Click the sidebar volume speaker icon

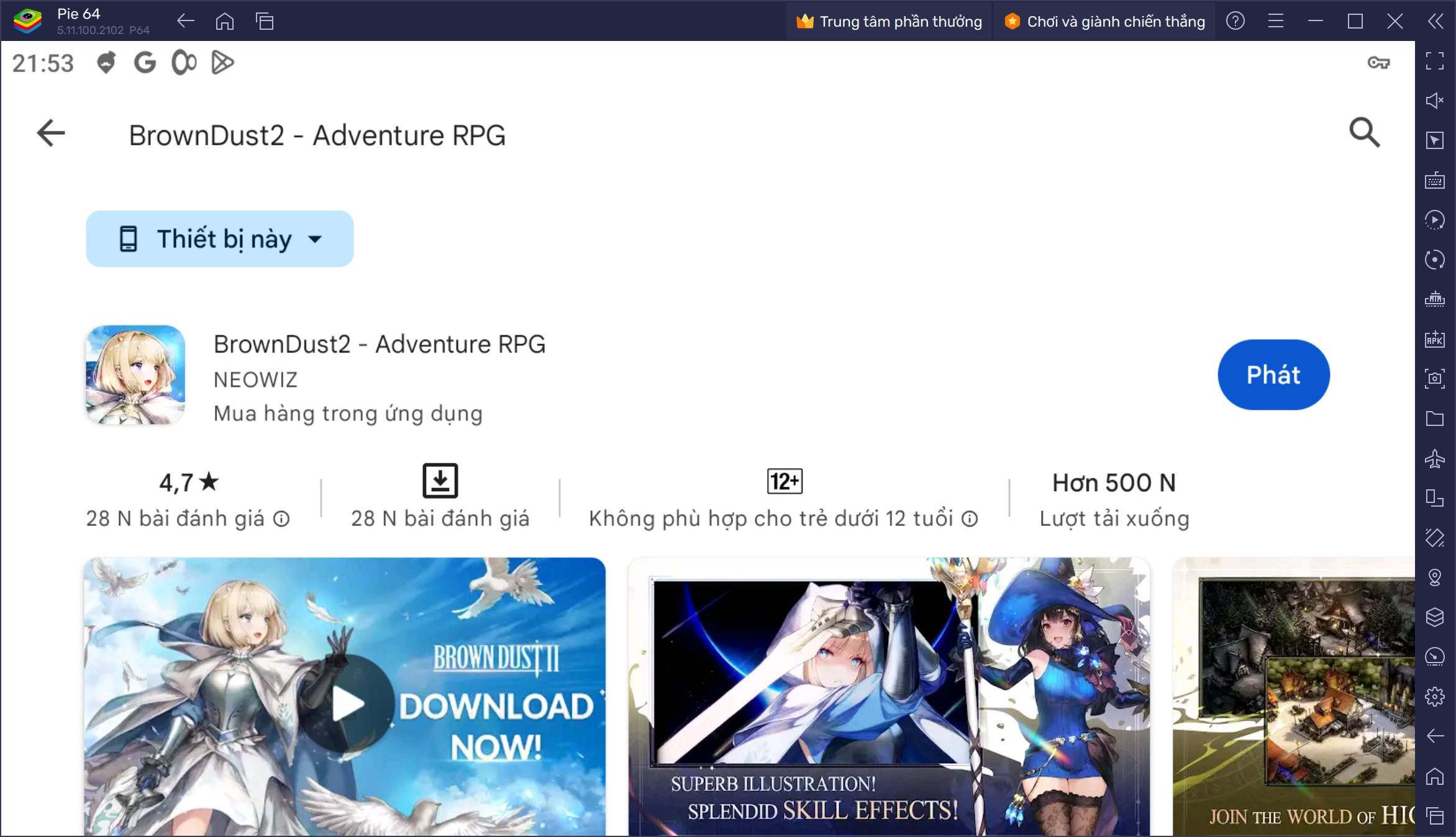pos(1435,101)
